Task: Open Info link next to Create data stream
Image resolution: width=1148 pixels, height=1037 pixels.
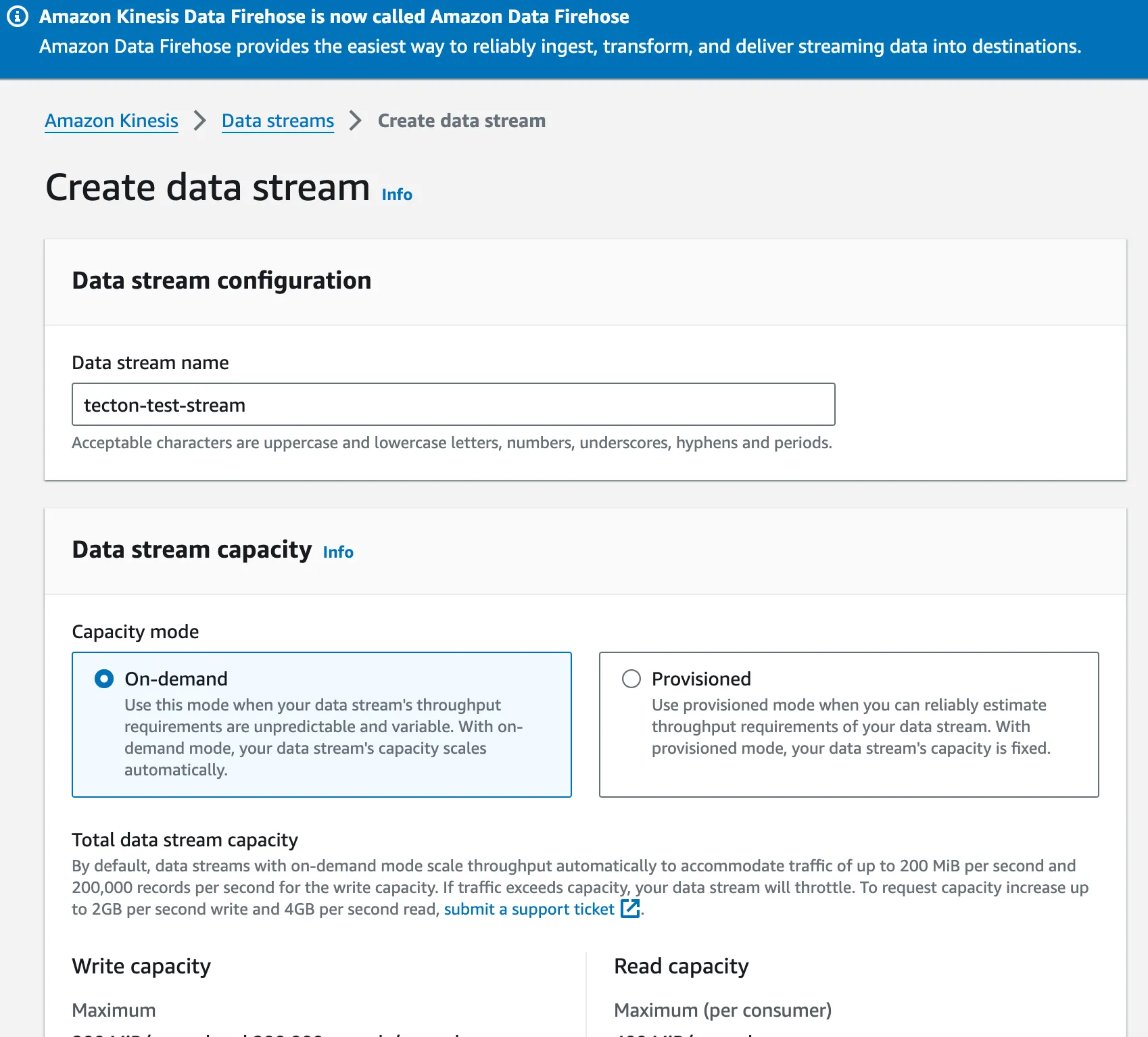Action: [x=397, y=195]
